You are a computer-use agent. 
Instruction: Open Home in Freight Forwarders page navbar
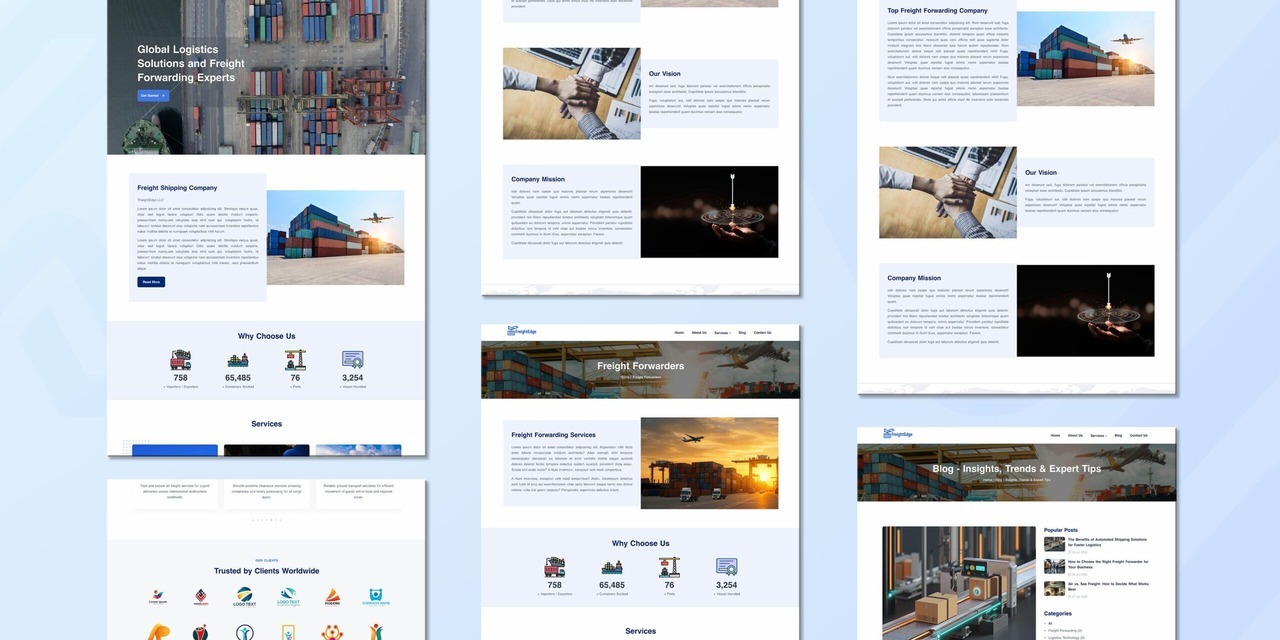click(x=679, y=332)
